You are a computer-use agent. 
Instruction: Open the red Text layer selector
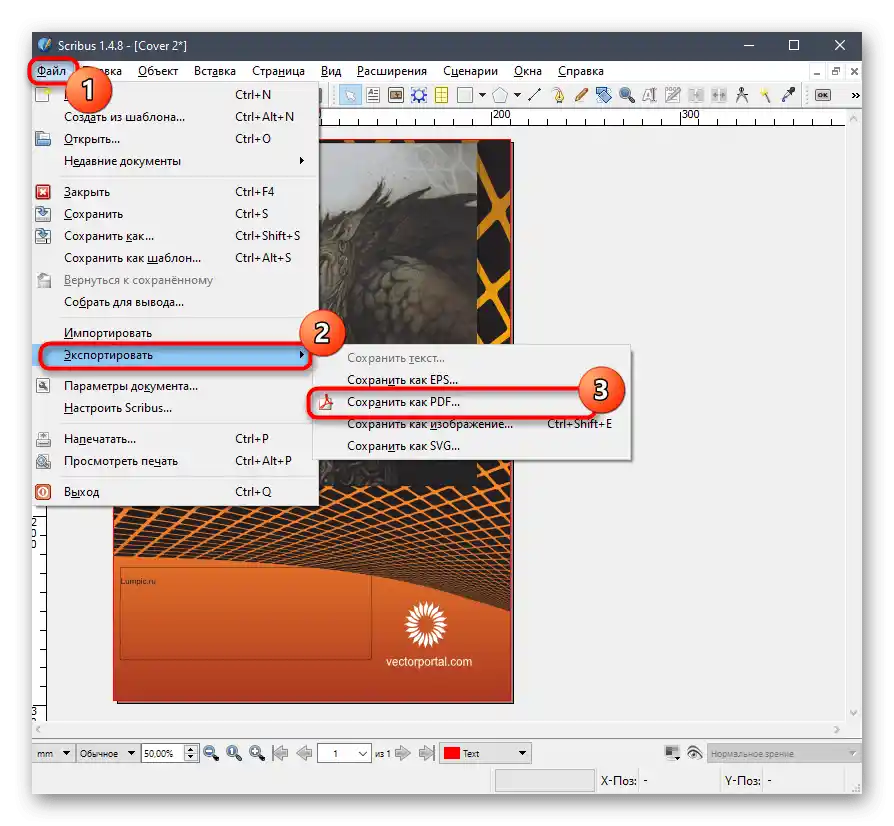tap(486, 753)
